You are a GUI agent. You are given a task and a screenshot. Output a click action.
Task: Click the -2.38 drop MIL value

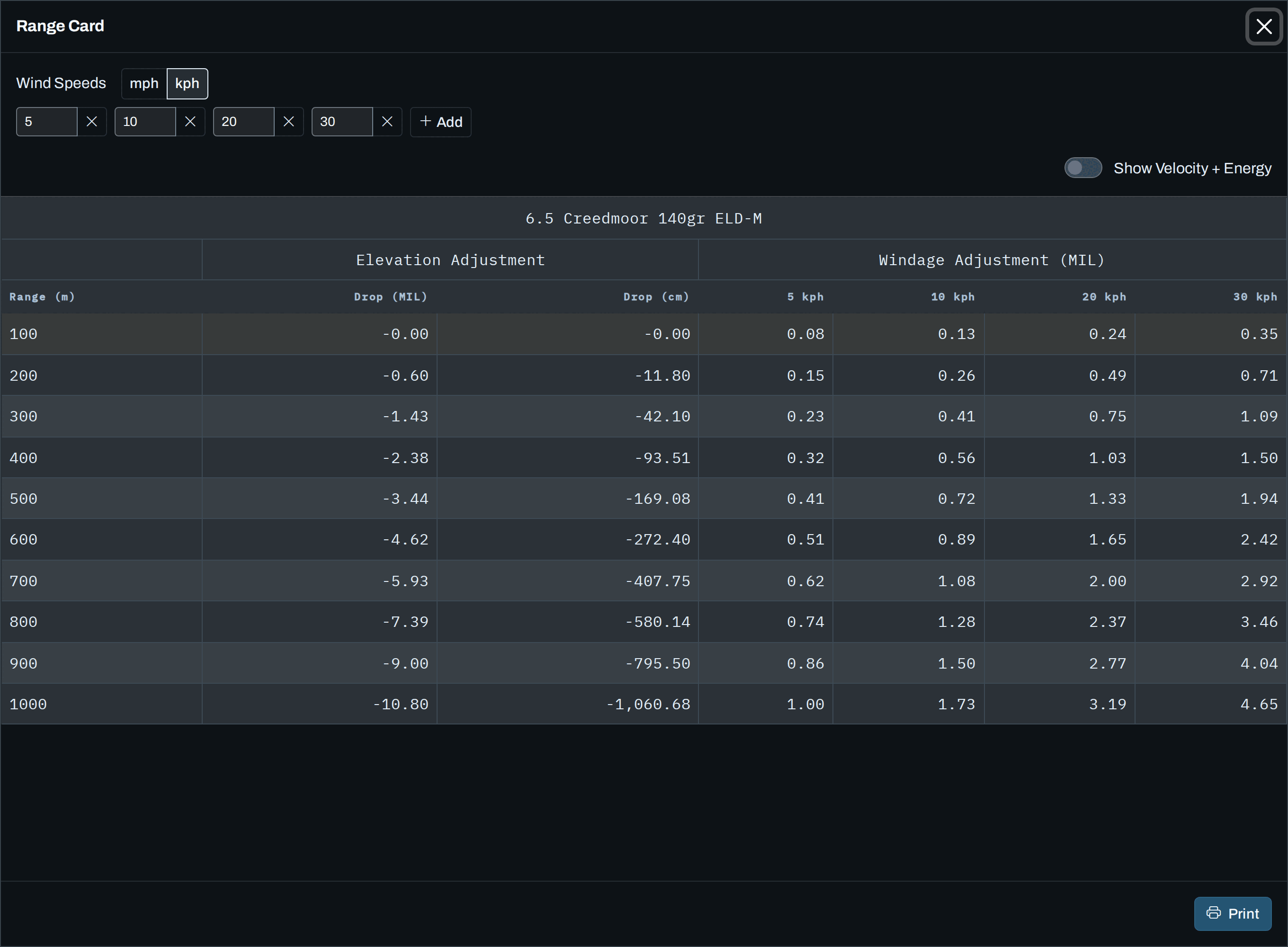(405, 458)
